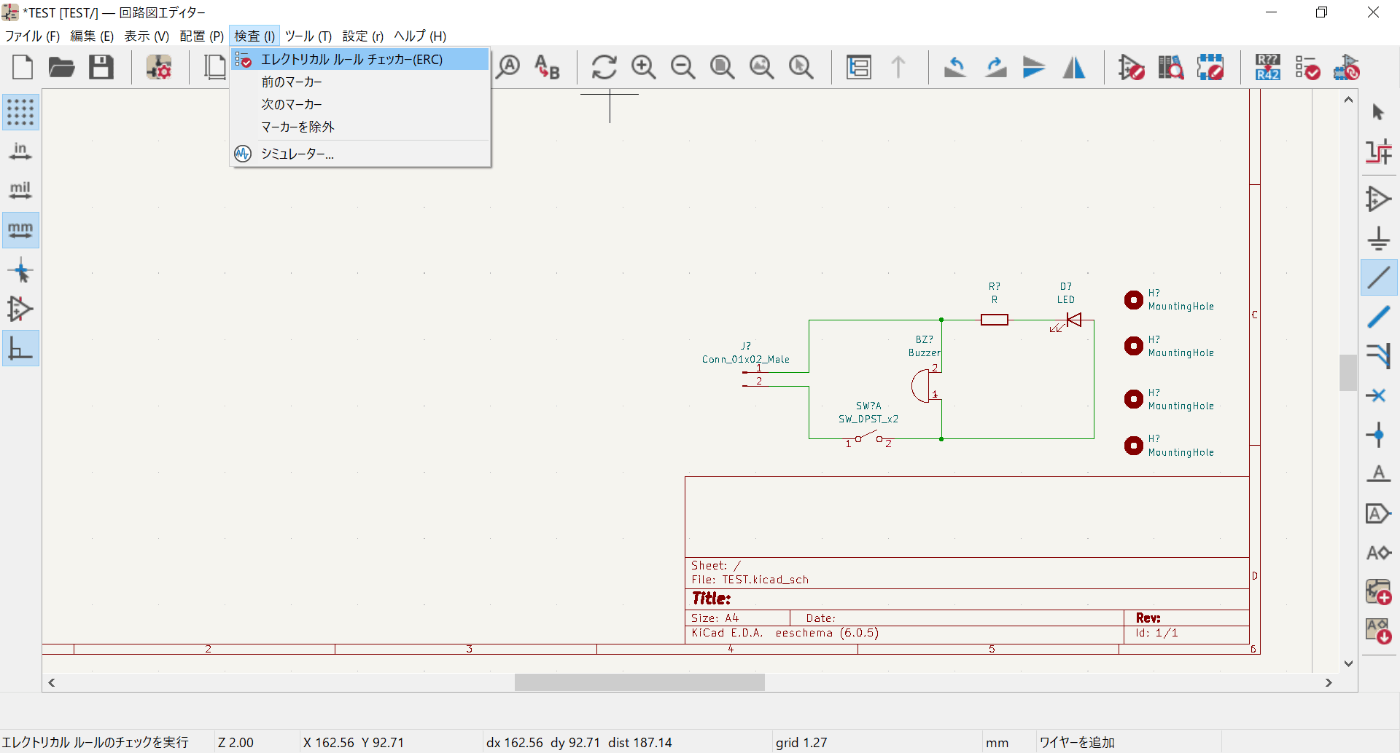The width and height of the screenshot is (1400, 753).
Task: Open the 設定 (Preferences) menu
Action: (x=363, y=36)
